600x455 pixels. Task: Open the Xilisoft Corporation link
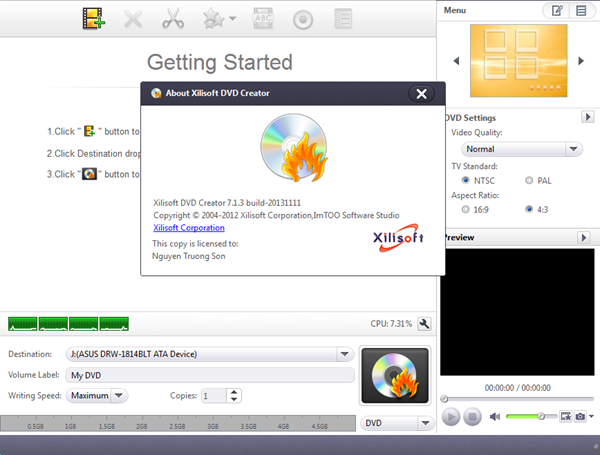[189, 228]
